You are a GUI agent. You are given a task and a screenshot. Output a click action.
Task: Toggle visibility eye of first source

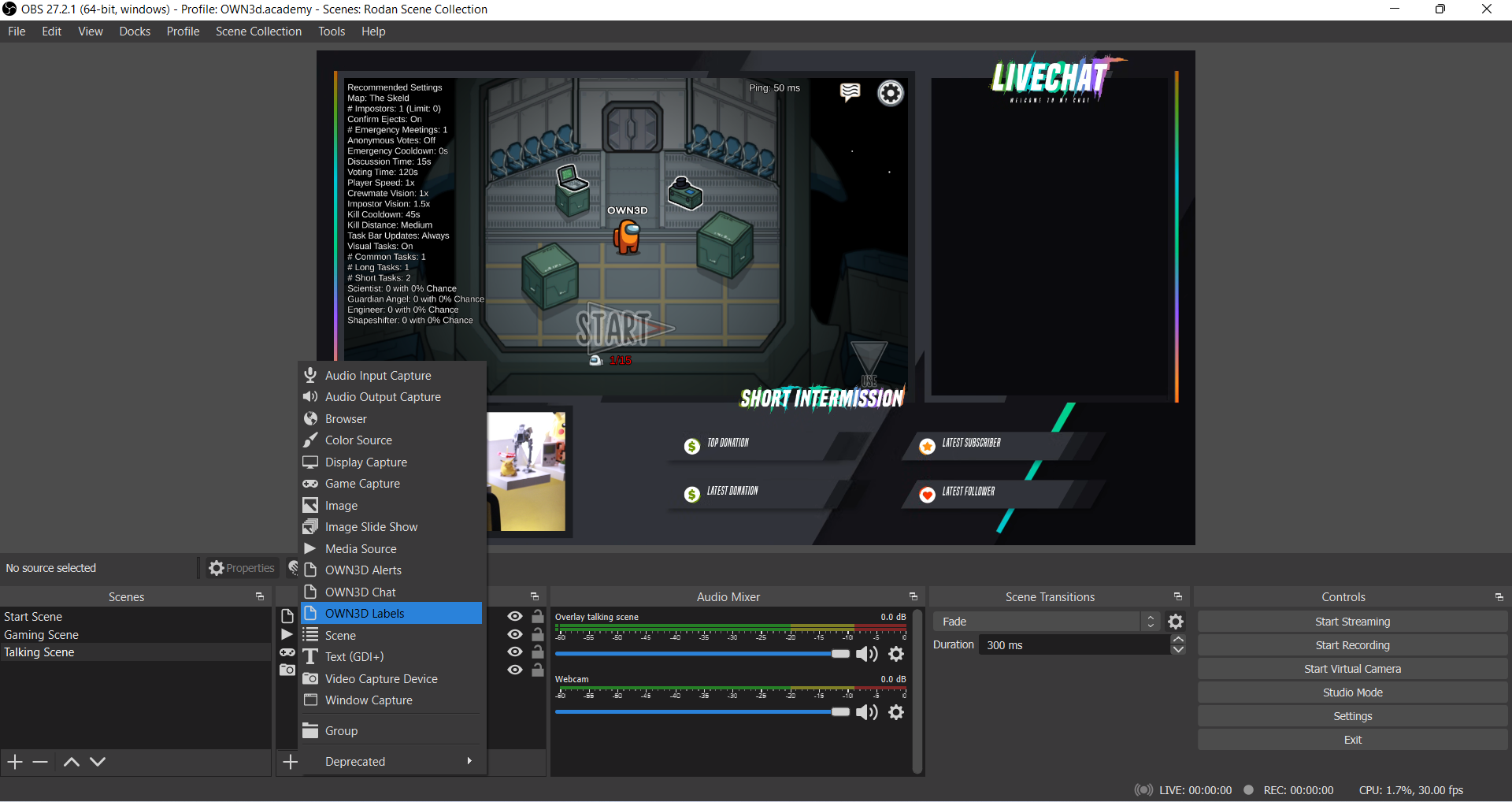click(515, 617)
